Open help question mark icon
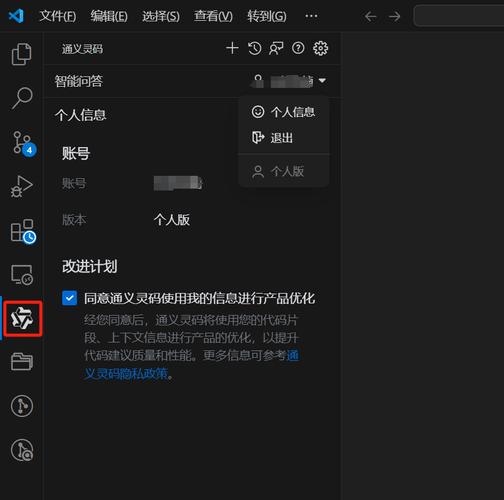Screen dimensions: 504x500 click(x=298, y=48)
